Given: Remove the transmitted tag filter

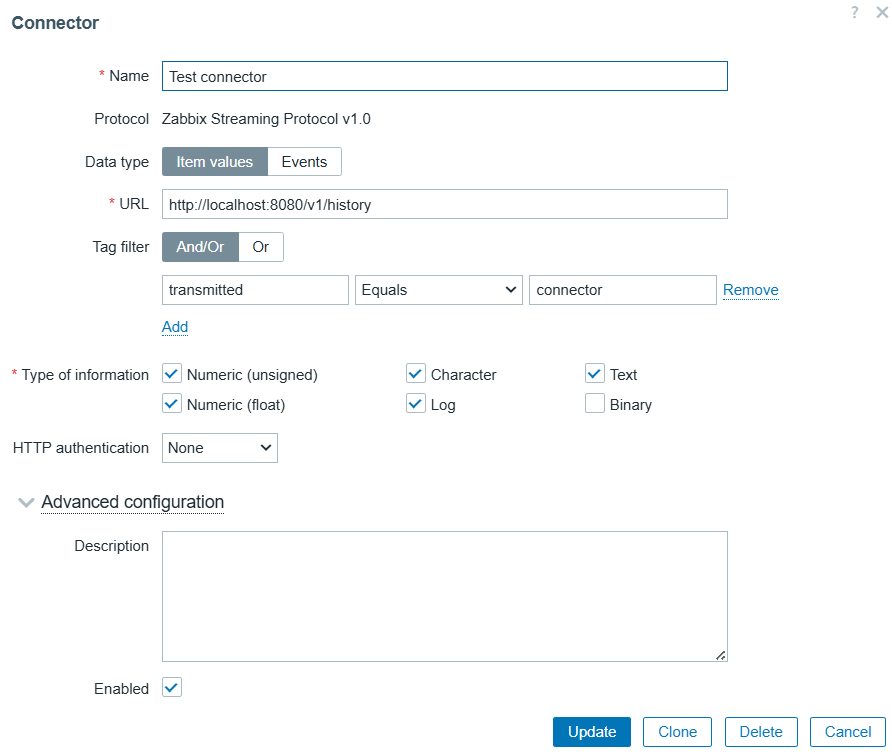Looking at the screenshot, I should (x=750, y=290).
